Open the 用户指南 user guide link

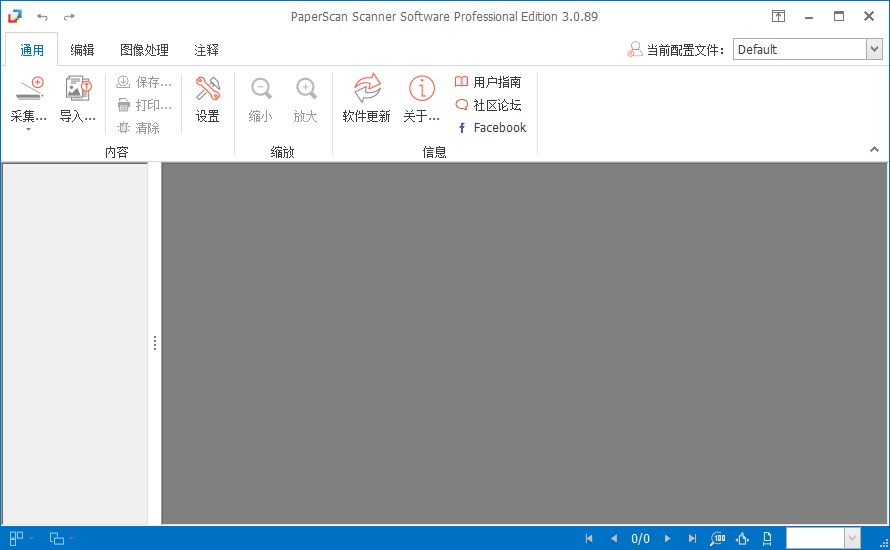[x=488, y=82]
